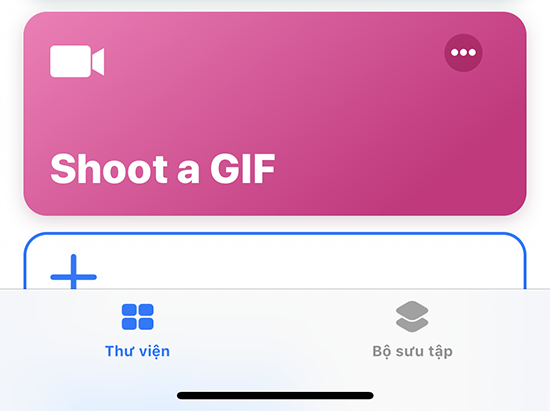Expand options with the circular dots button
This screenshot has width=550, height=411.
463,53
